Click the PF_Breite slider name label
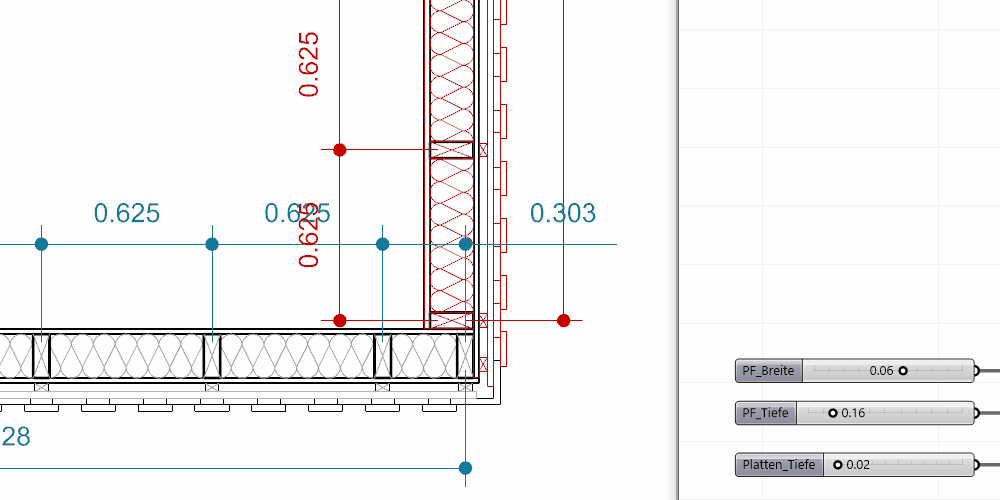 tap(768, 371)
